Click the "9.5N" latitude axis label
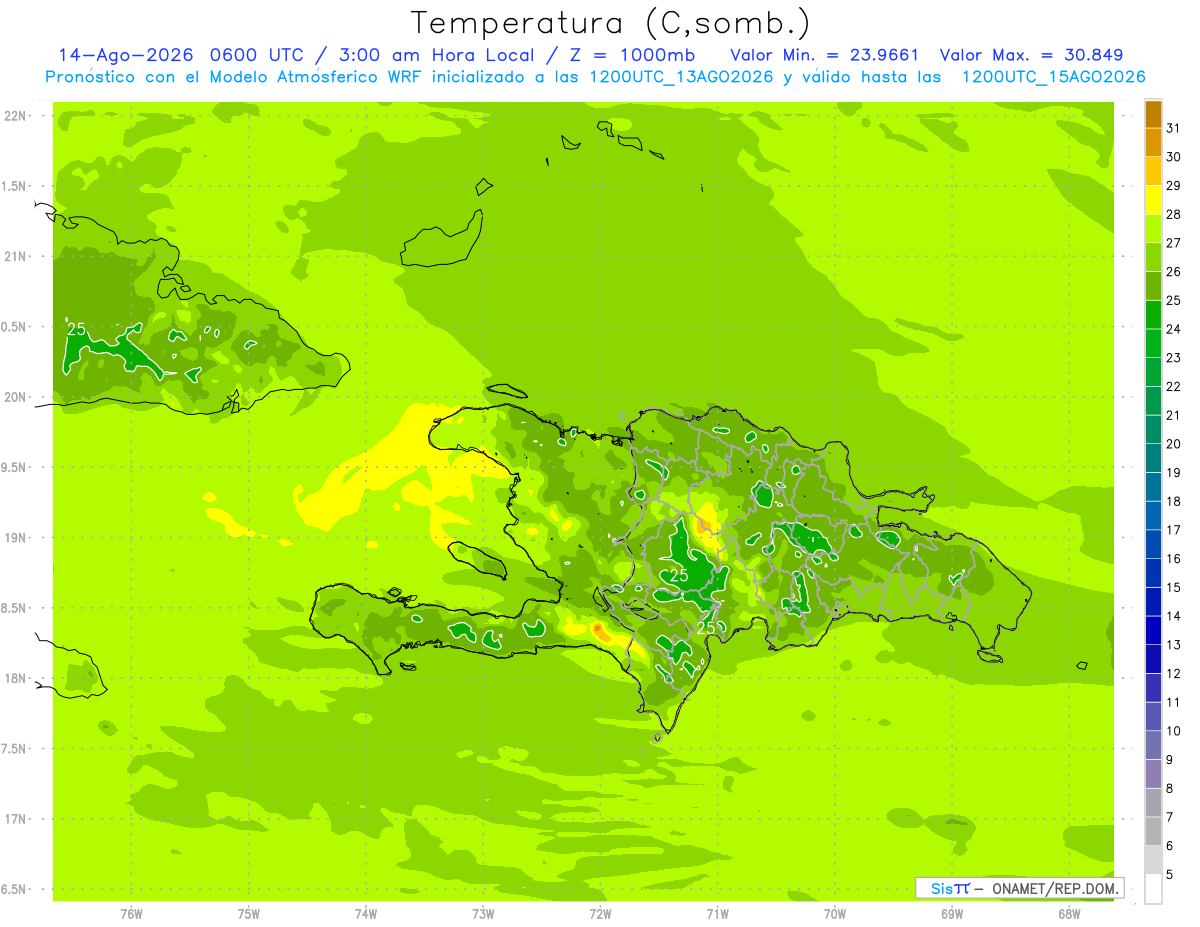 click(15, 468)
